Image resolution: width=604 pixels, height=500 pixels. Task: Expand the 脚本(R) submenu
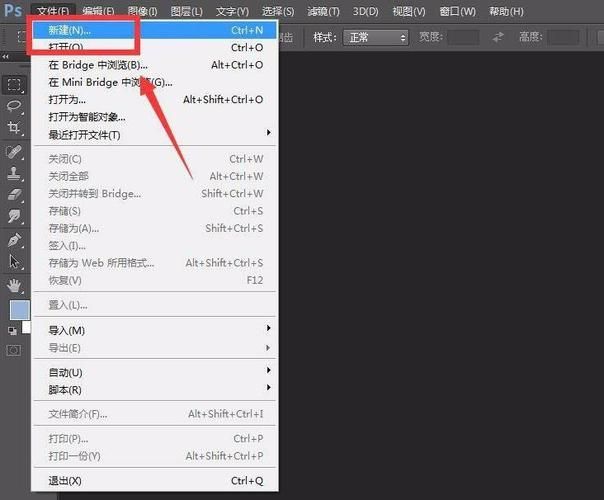[155, 390]
